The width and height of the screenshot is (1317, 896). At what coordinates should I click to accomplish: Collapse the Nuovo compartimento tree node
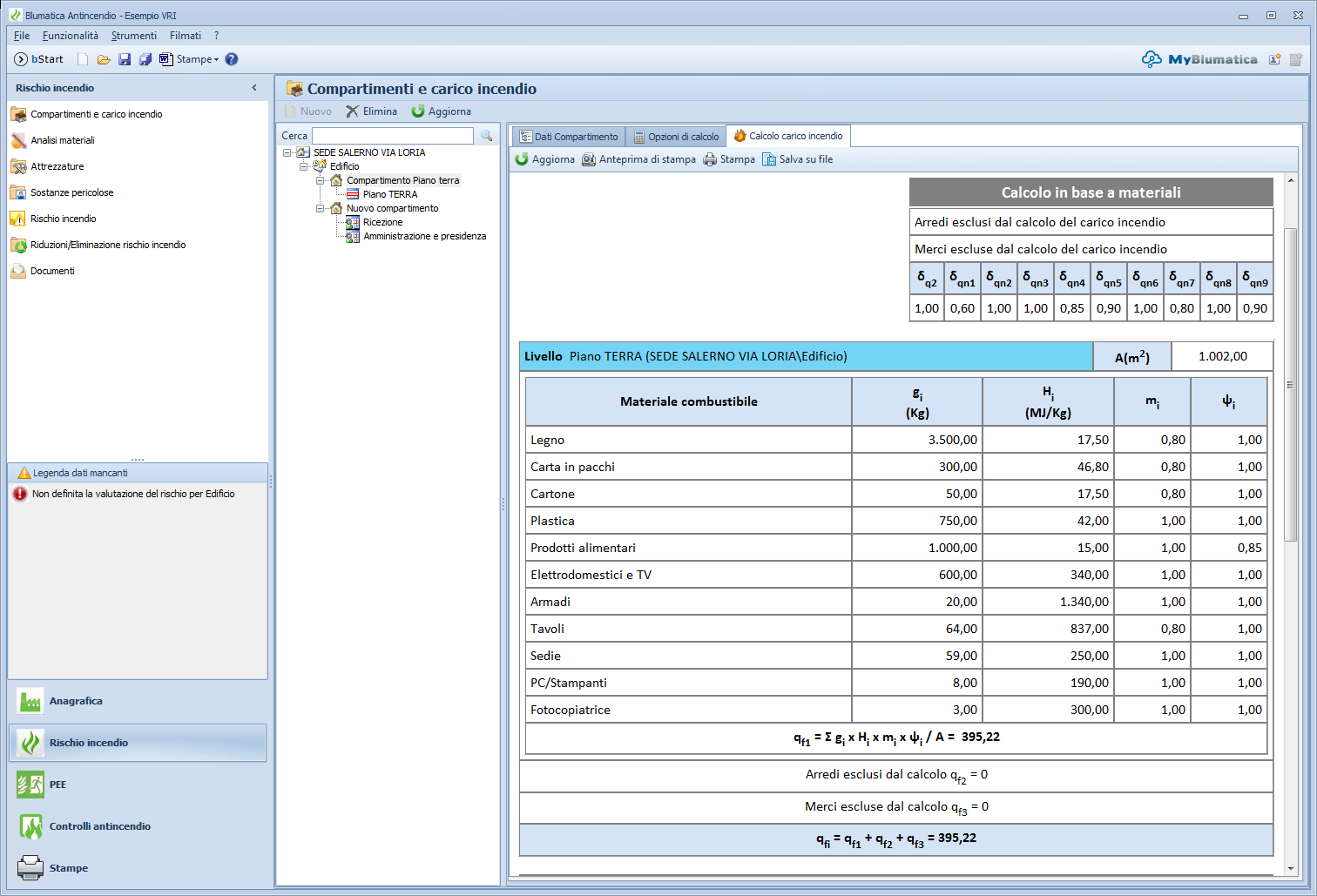320,208
